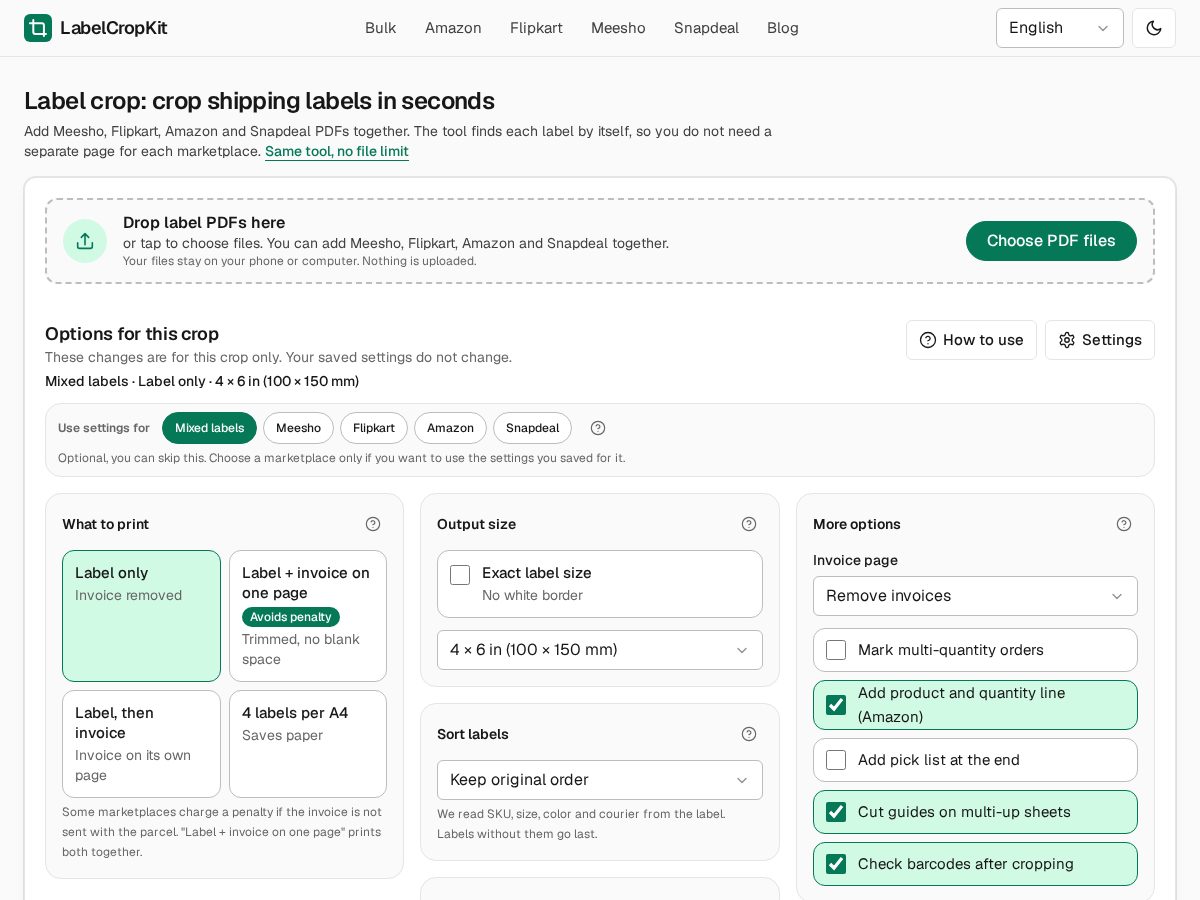The height and width of the screenshot is (900, 1200).
Task: Select Label, then invoice option
Action: [x=141, y=744]
